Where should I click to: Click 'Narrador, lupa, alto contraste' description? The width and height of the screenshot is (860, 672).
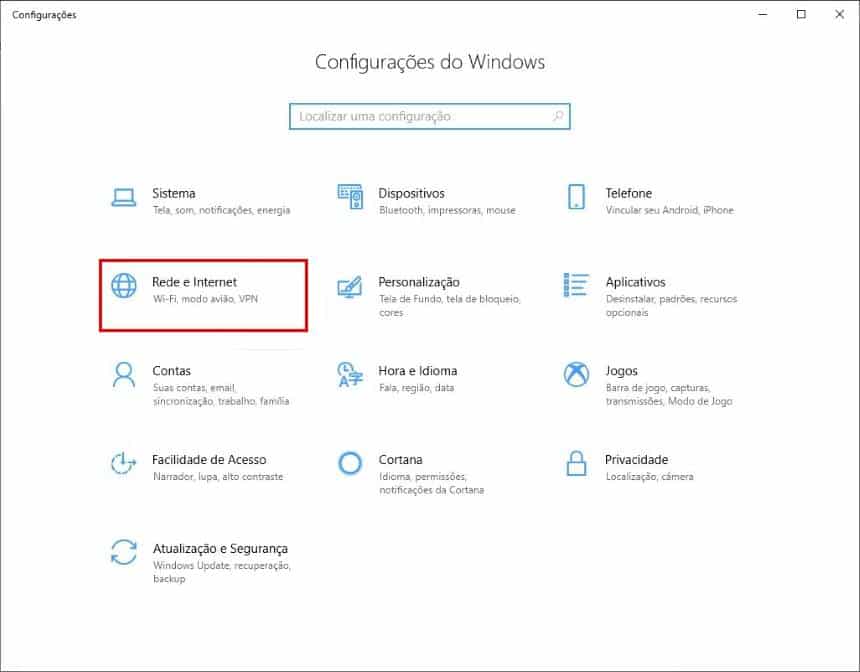coord(218,477)
